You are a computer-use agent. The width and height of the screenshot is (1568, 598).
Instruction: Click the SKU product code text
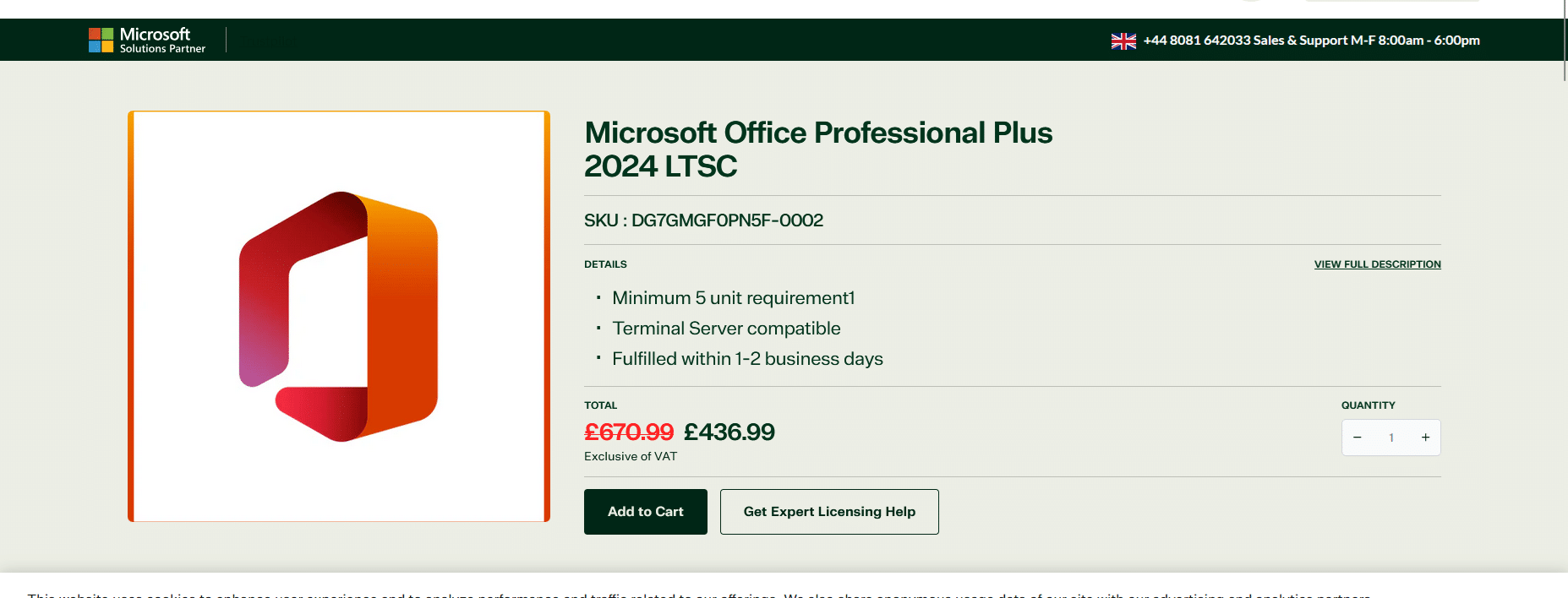[703, 220]
